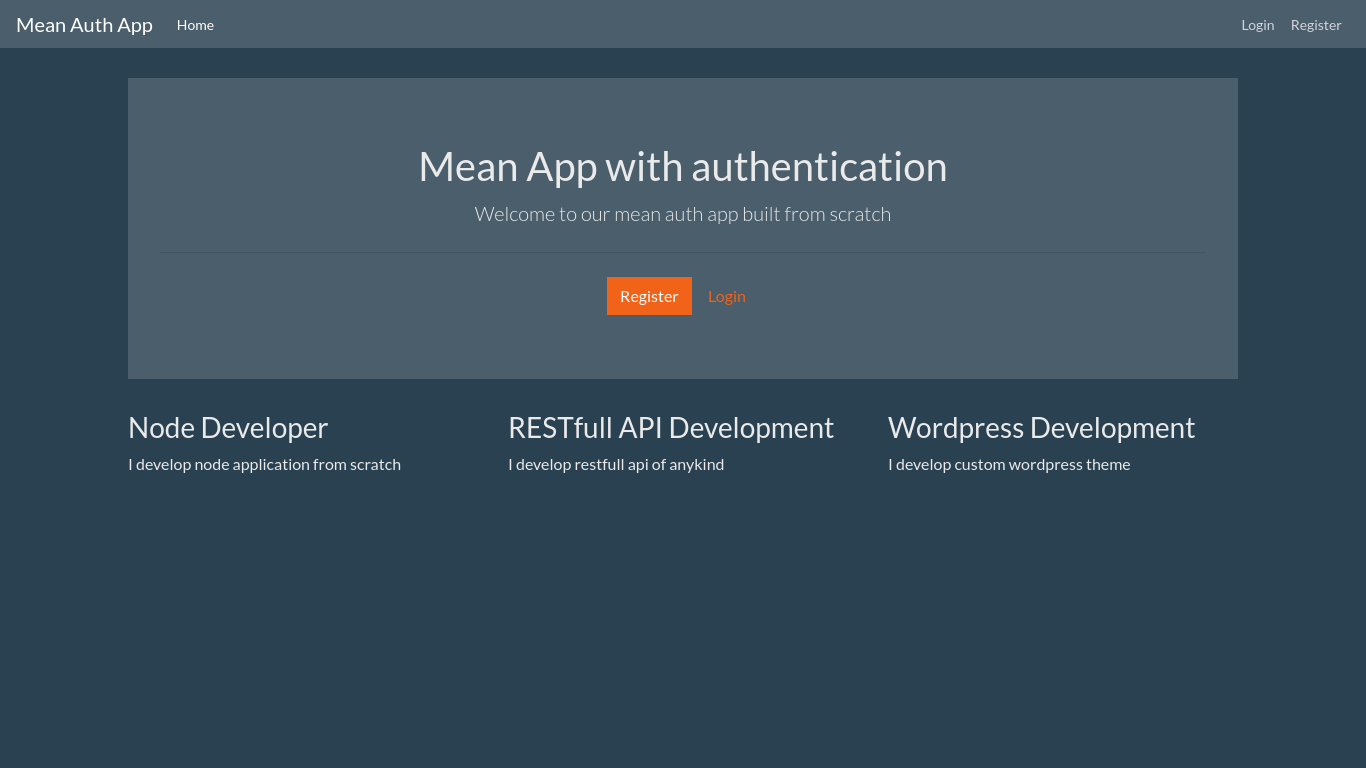The height and width of the screenshot is (768, 1366).
Task: Click the 'Mean App with authentication' title
Action: (x=682, y=167)
